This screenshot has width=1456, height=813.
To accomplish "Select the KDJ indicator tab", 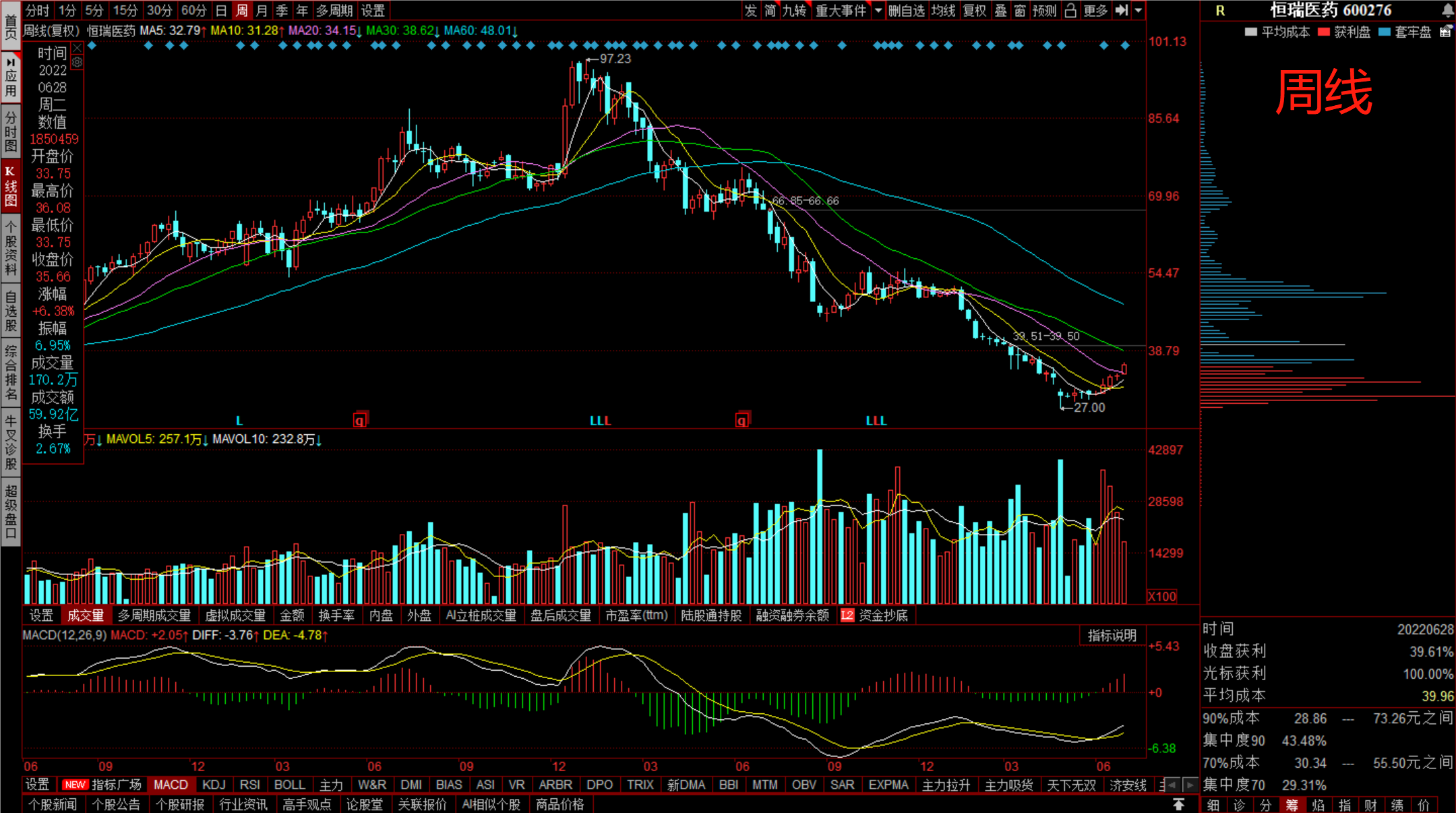I will tap(214, 785).
